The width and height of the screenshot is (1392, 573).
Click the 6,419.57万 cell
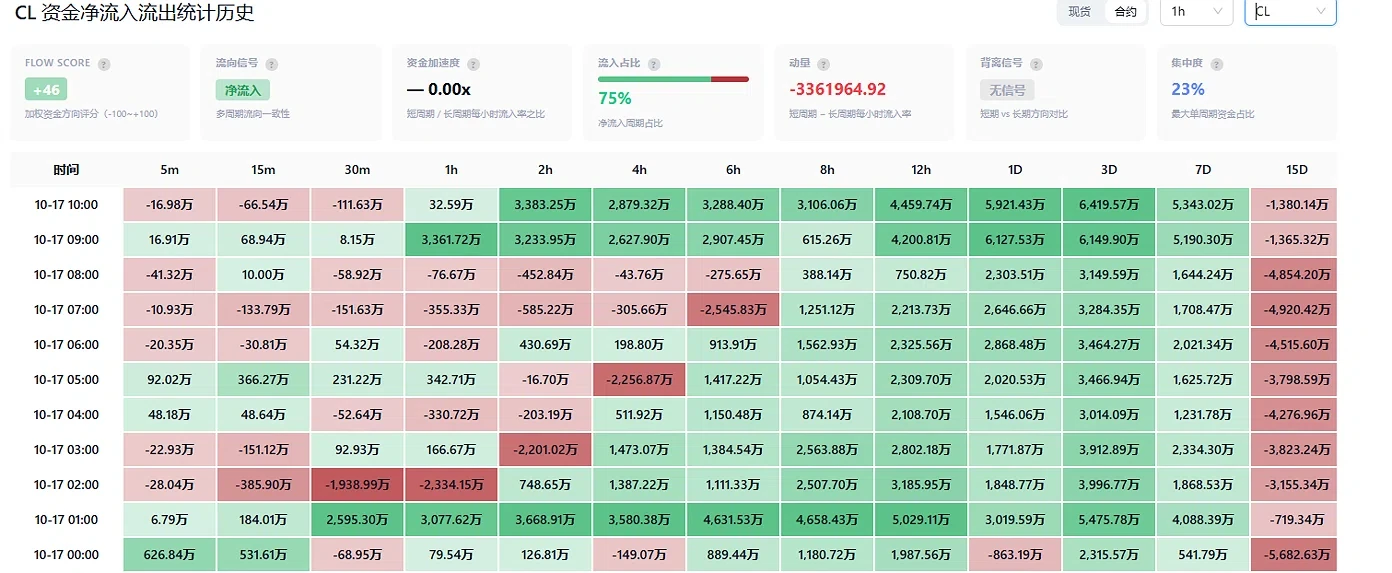[x=1109, y=205]
